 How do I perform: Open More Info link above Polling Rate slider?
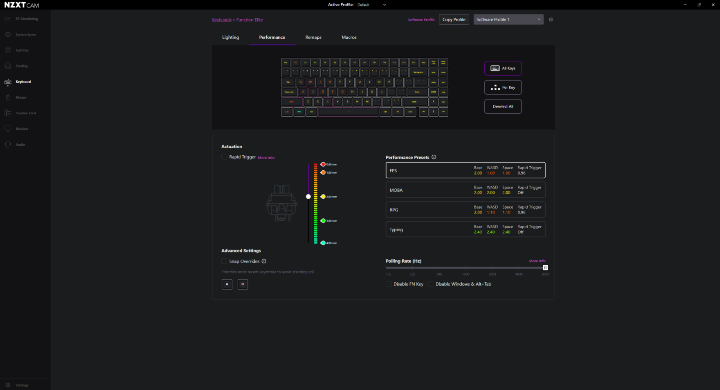pos(537,261)
